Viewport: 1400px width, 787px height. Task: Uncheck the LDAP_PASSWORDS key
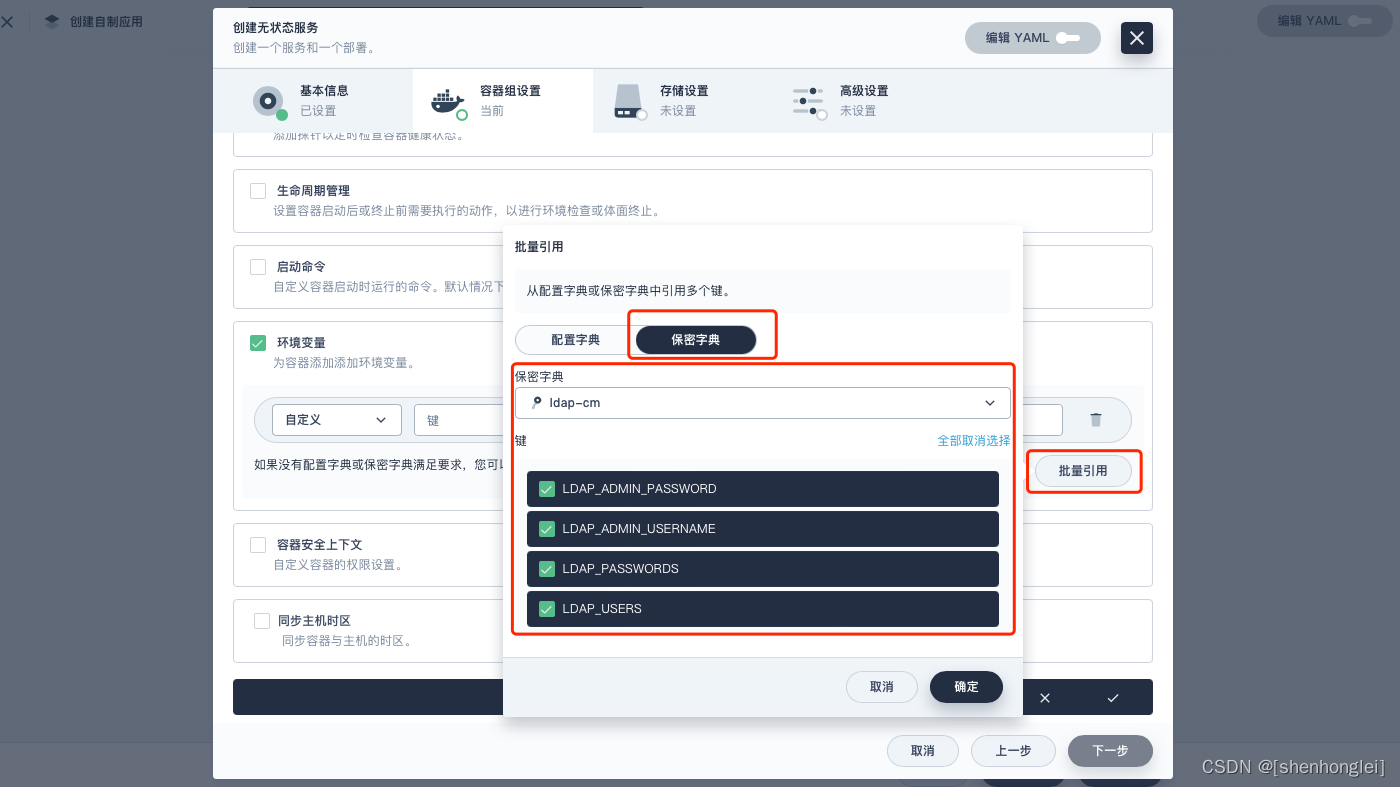pos(547,569)
